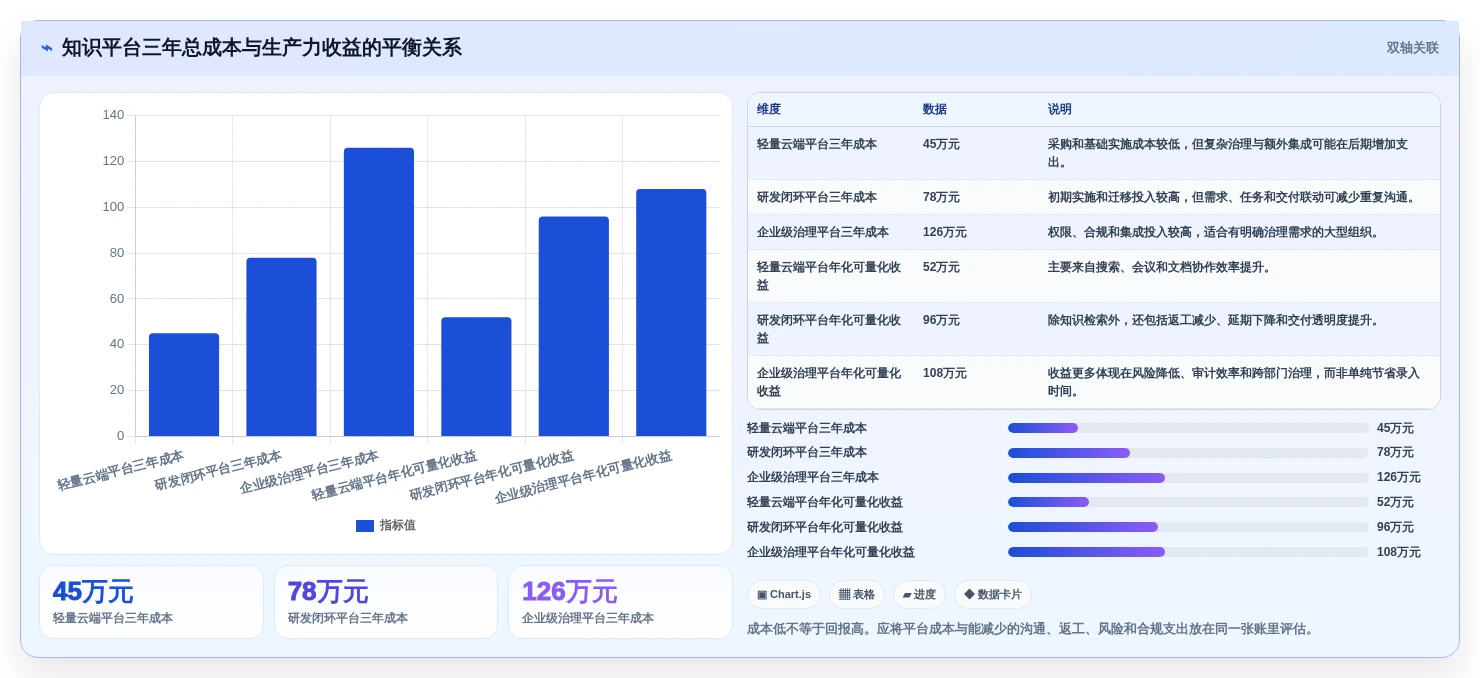Click the 108万元 progress bar
The image size is (1480, 678).
[1188, 552]
